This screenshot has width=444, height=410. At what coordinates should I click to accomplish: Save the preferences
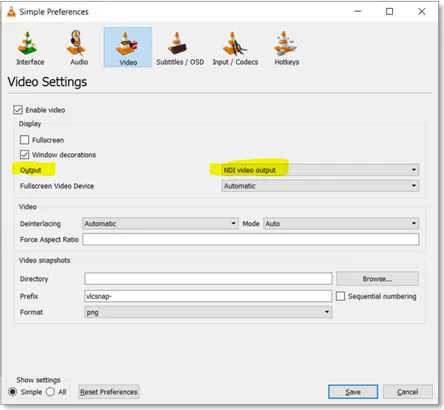click(353, 392)
